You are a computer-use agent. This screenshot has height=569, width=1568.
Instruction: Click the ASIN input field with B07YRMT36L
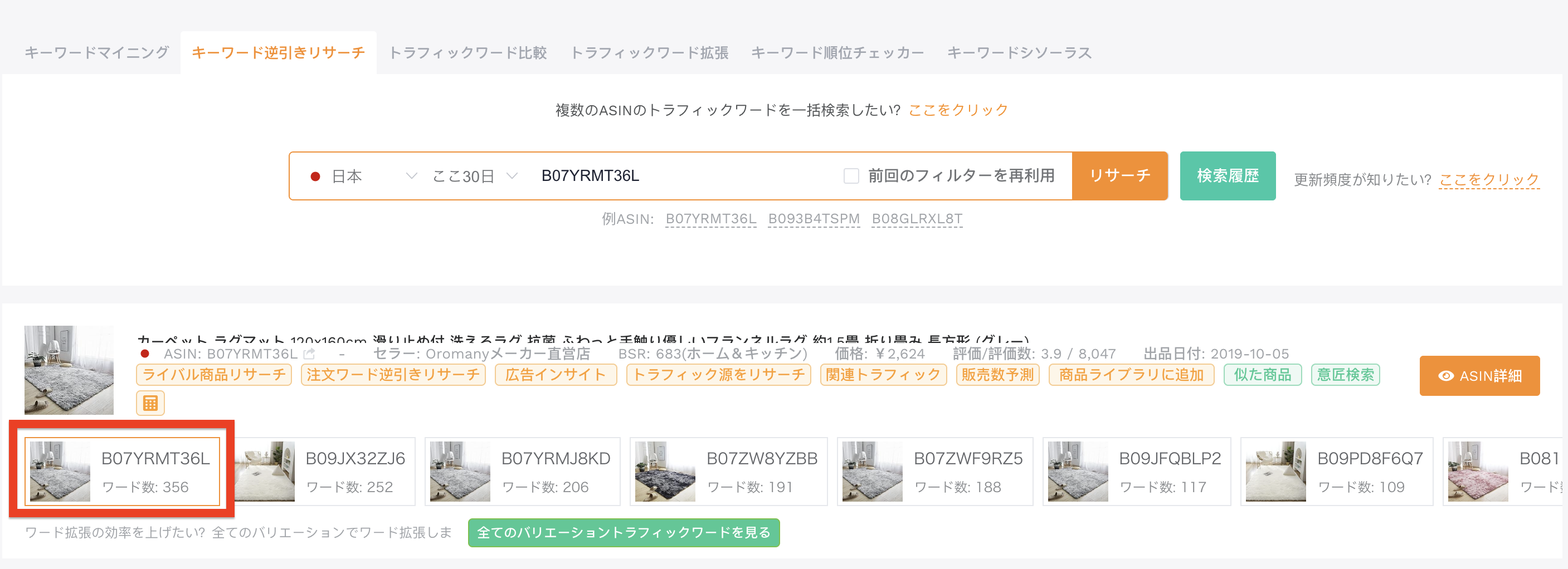point(681,176)
